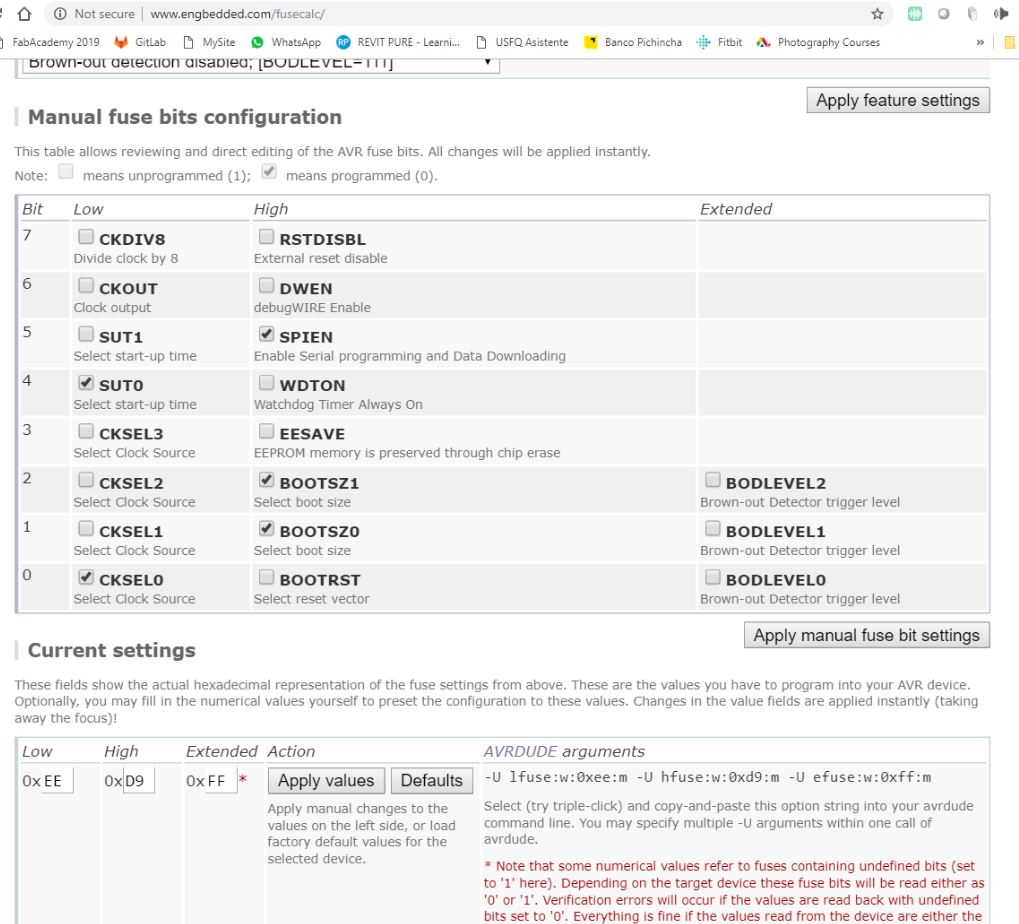Toggle the CKSEL2 checkbox

(86, 480)
